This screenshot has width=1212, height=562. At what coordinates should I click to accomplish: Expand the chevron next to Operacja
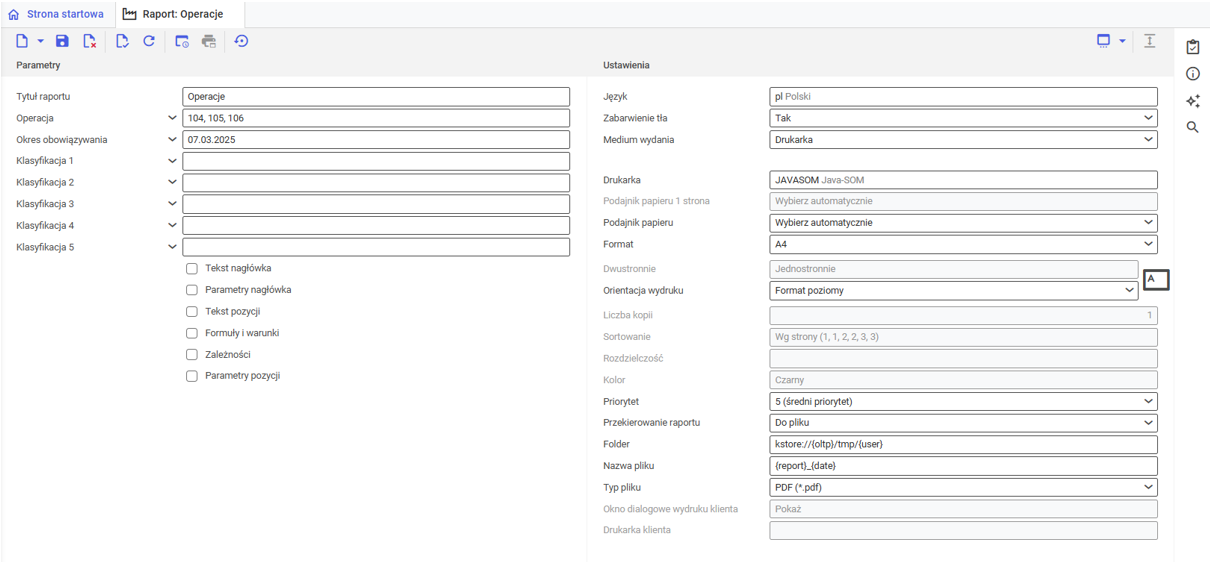172,118
